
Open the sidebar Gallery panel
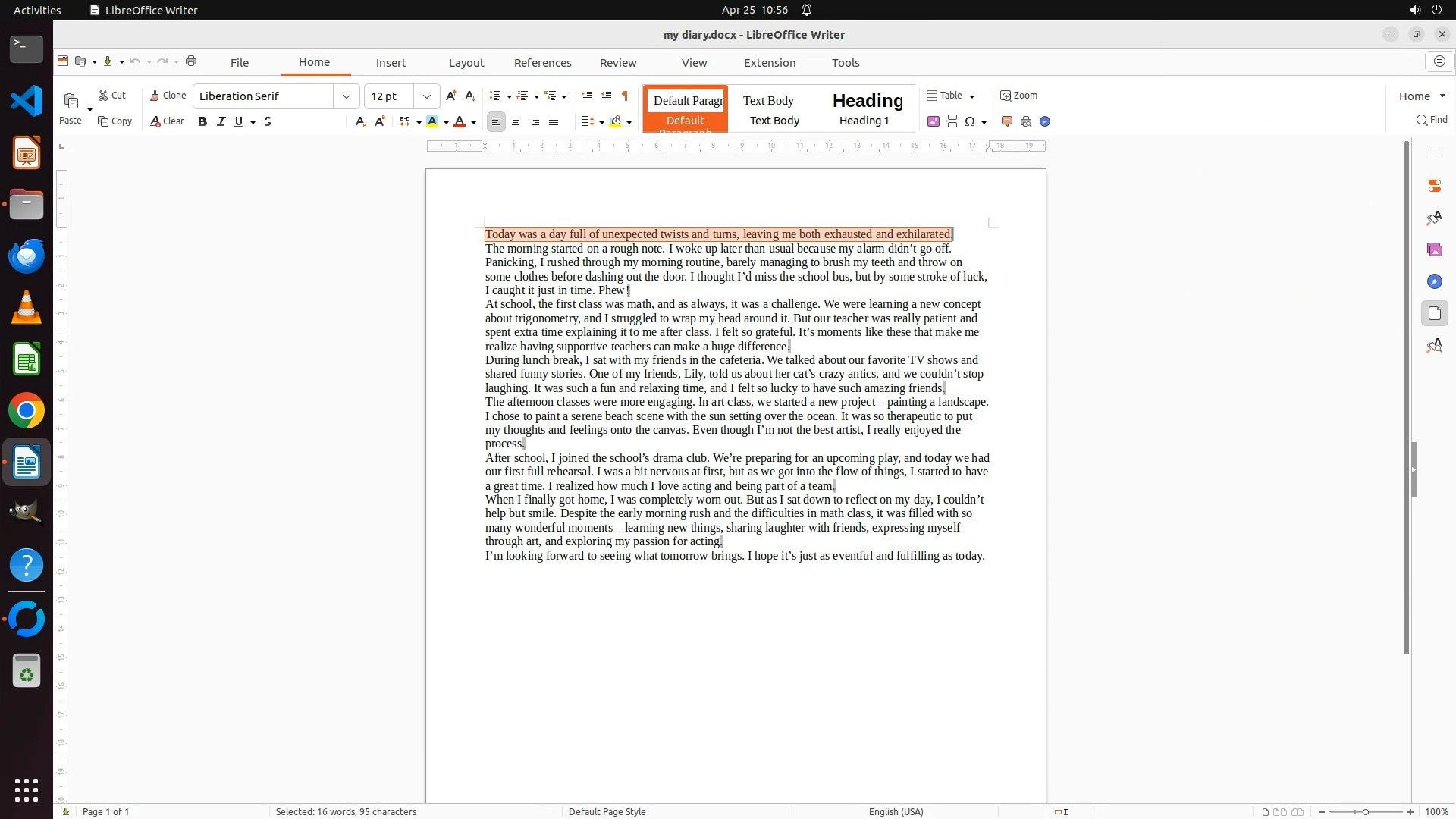tap(1434, 249)
